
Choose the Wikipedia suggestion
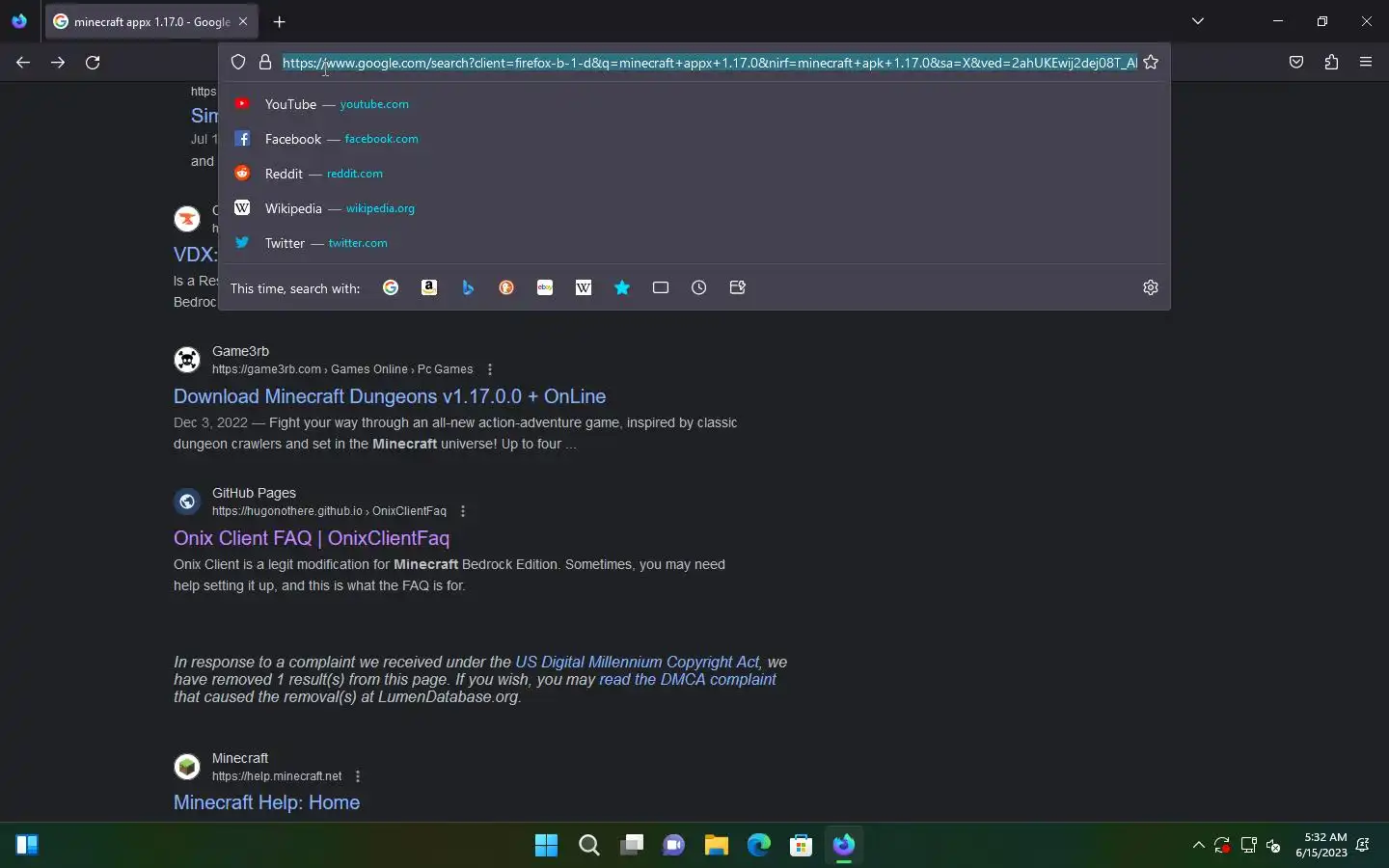[694, 208]
